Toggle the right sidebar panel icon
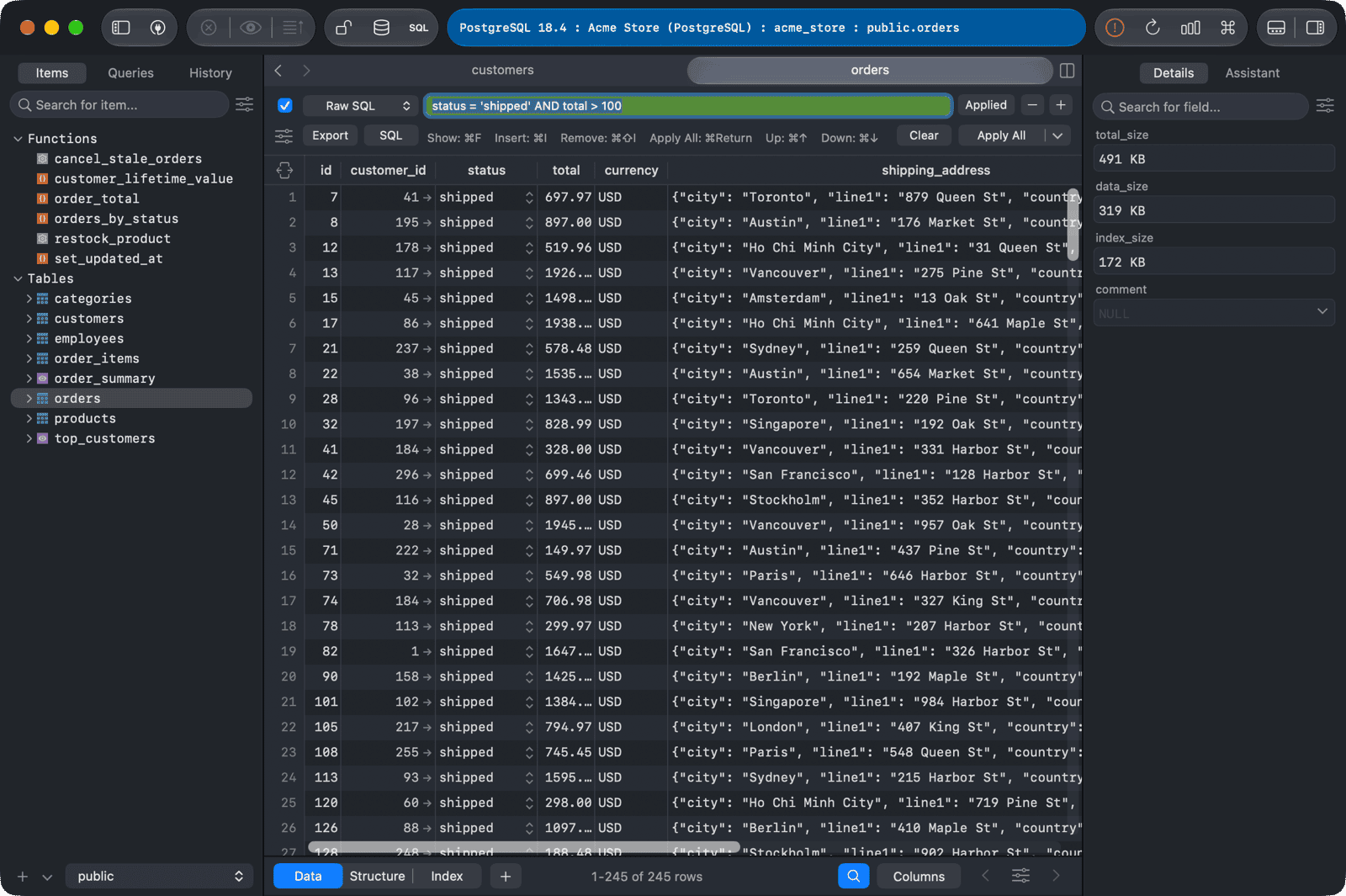This screenshot has width=1346, height=896. coord(1315,28)
